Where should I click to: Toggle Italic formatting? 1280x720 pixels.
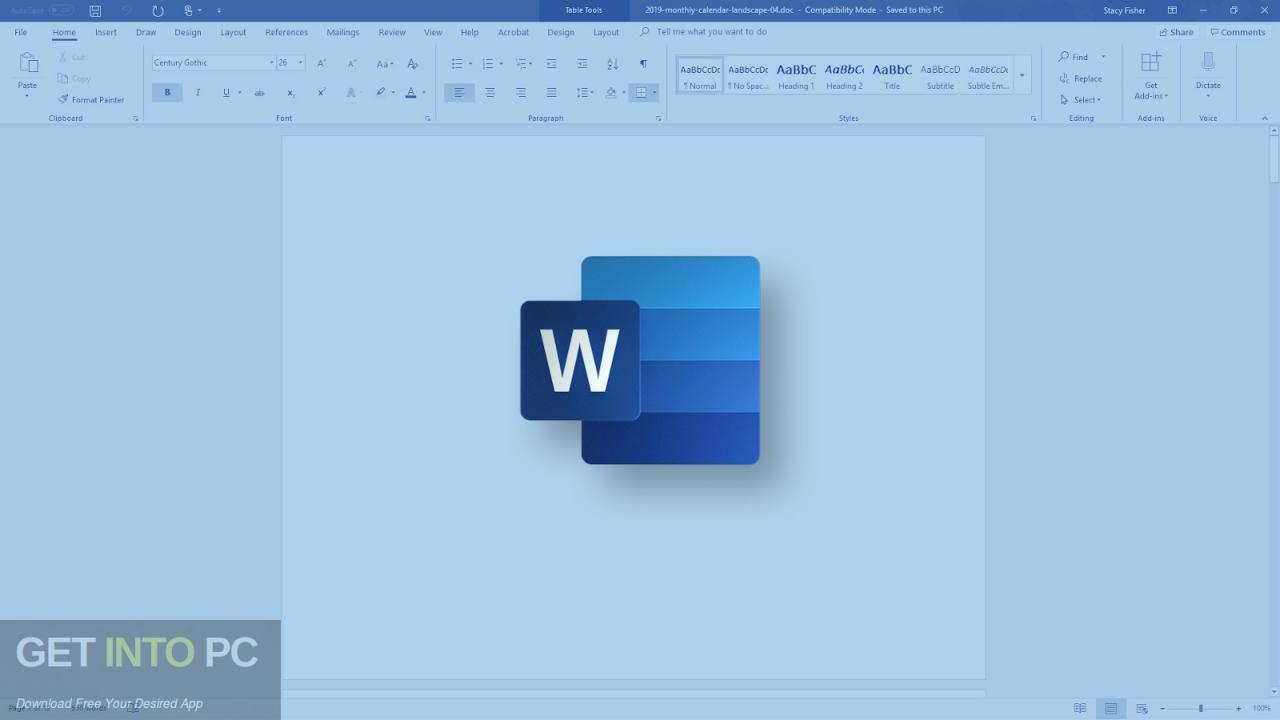point(197,92)
